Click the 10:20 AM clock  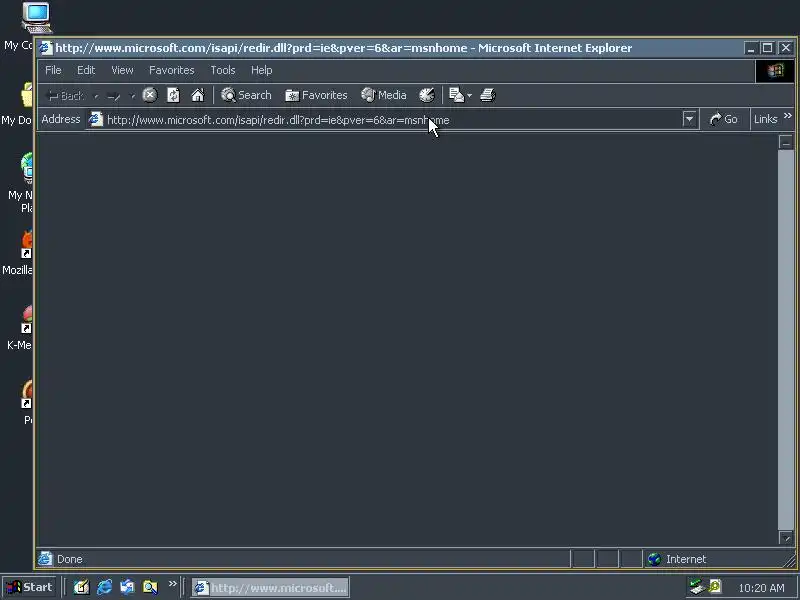tap(761, 588)
